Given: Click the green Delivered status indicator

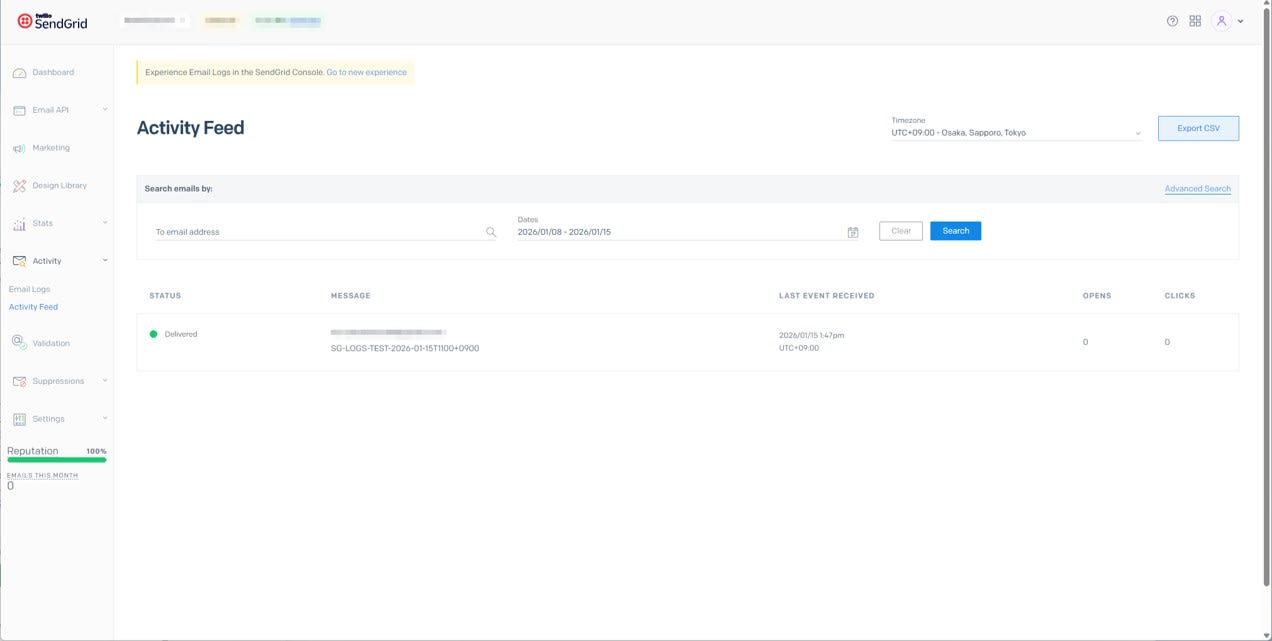Looking at the screenshot, I should (x=152, y=334).
